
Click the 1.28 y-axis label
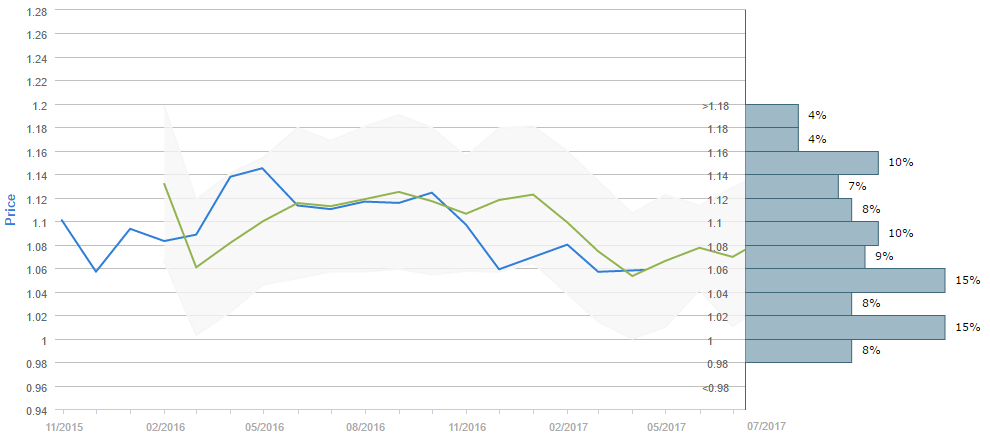(x=34, y=12)
